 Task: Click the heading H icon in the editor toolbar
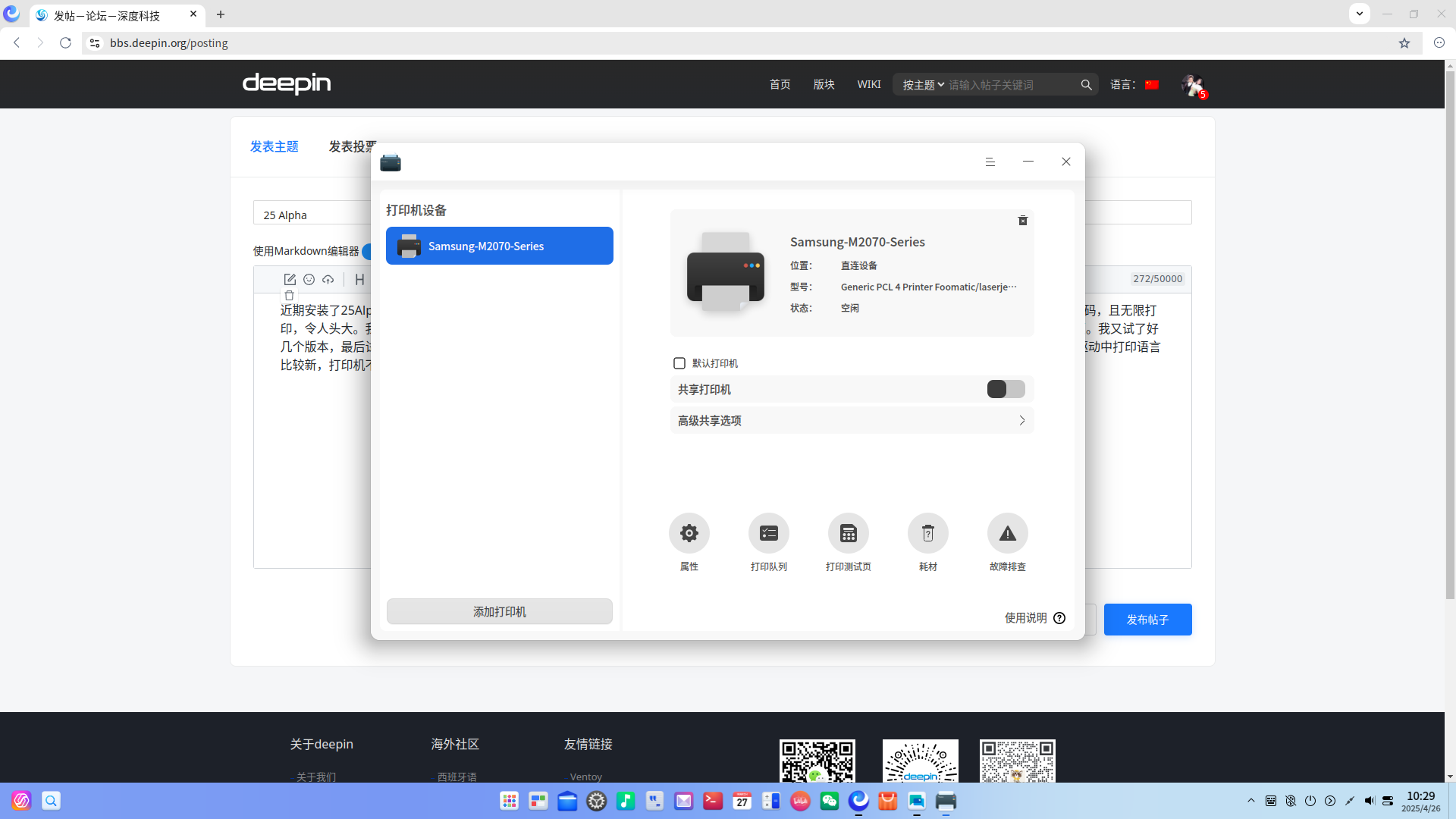[359, 280]
